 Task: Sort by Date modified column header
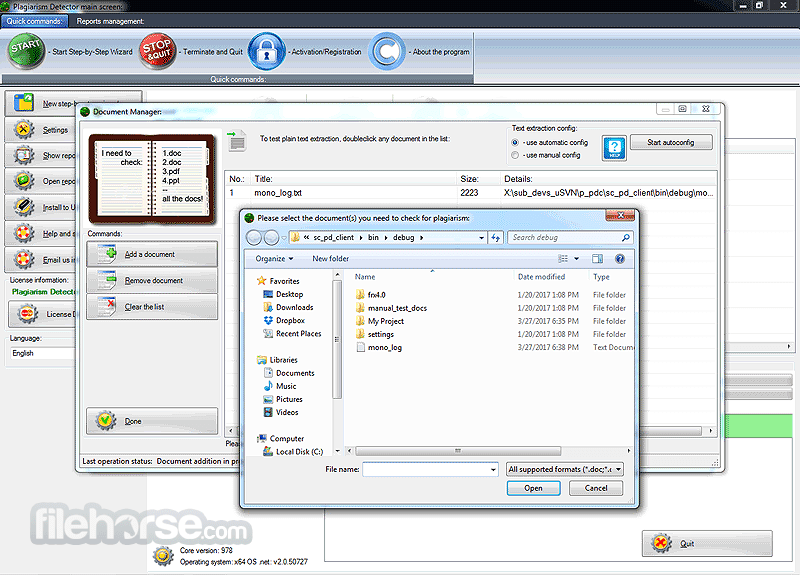click(541, 277)
